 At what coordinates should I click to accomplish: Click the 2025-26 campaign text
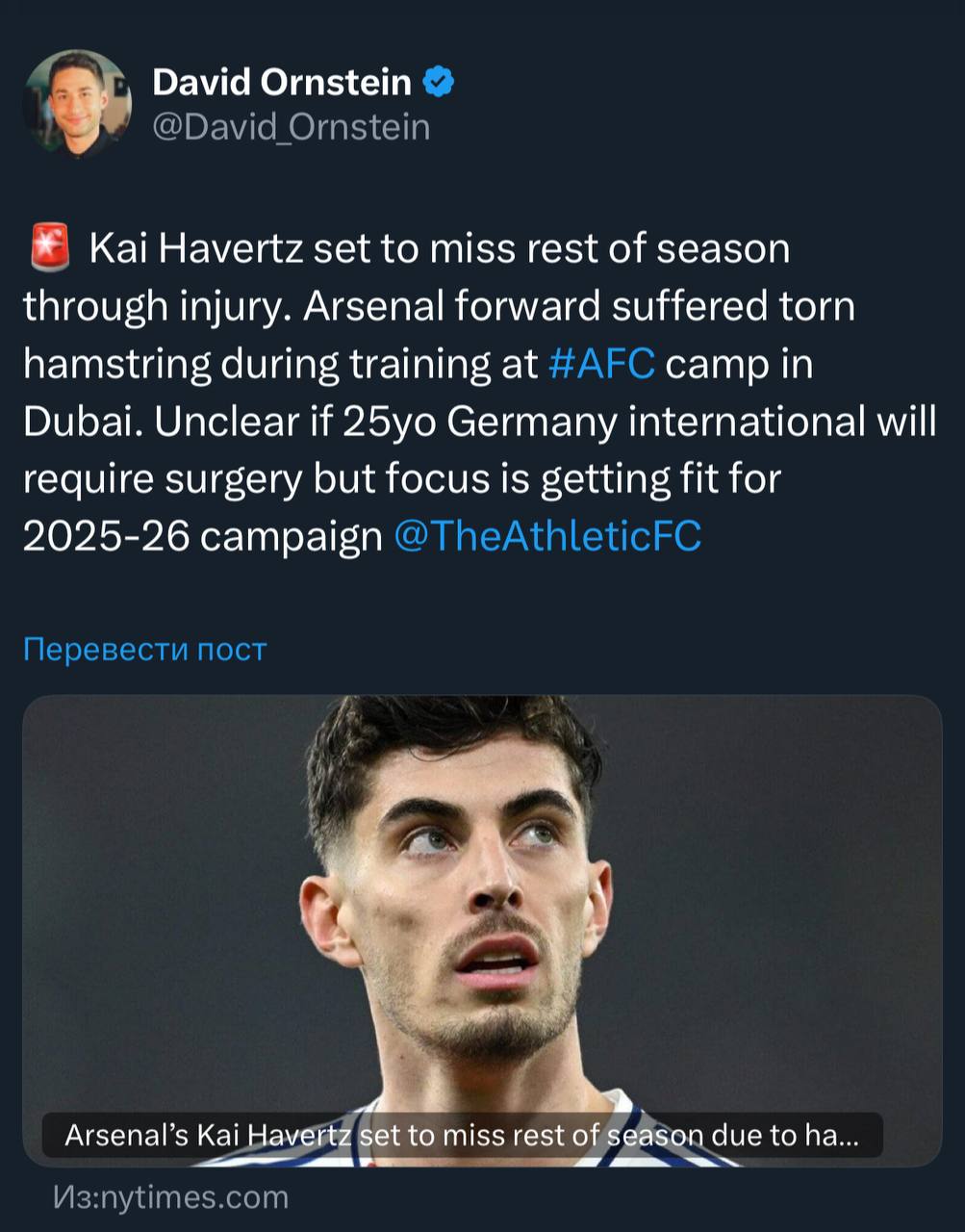coord(202,536)
